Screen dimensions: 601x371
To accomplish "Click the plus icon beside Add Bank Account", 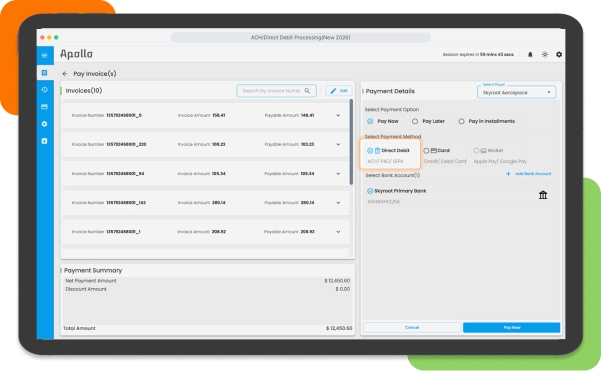I will [508, 174].
